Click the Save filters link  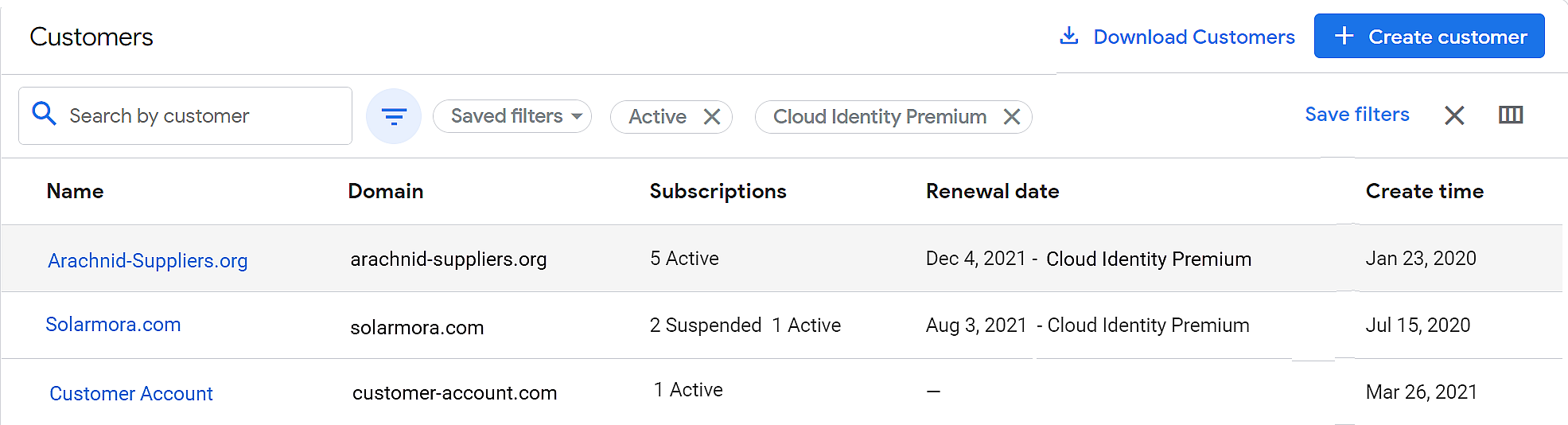point(1356,115)
